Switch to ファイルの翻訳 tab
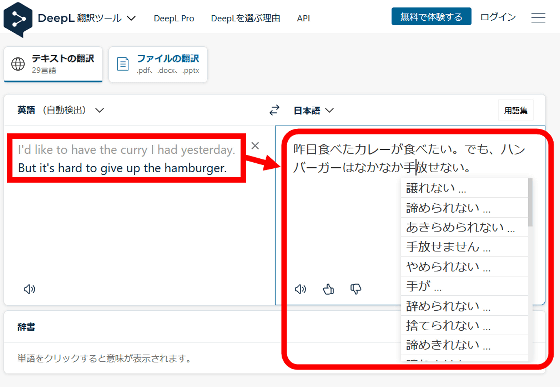The image size is (560, 387). [158, 64]
